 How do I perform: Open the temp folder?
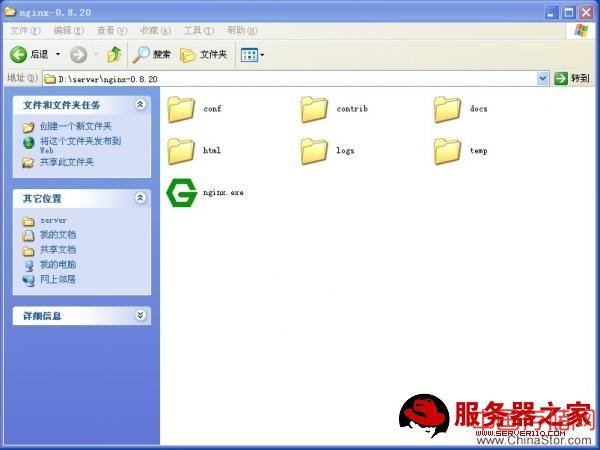click(x=447, y=150)
